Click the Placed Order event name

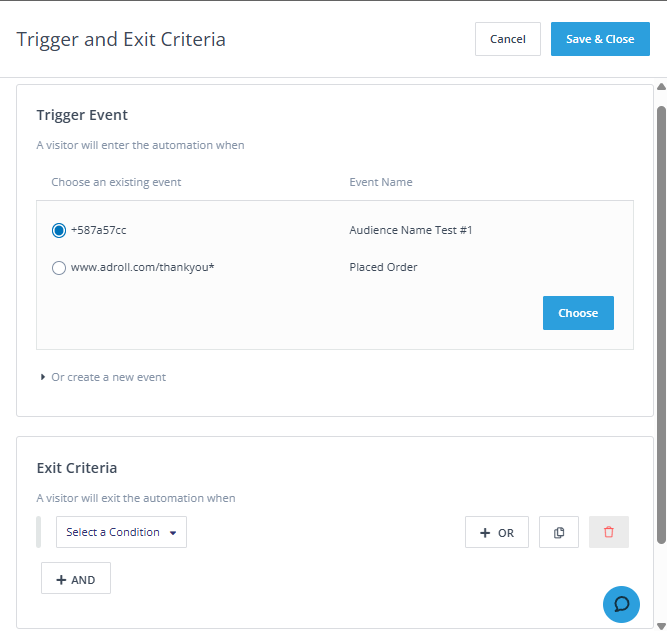(383, 268)
